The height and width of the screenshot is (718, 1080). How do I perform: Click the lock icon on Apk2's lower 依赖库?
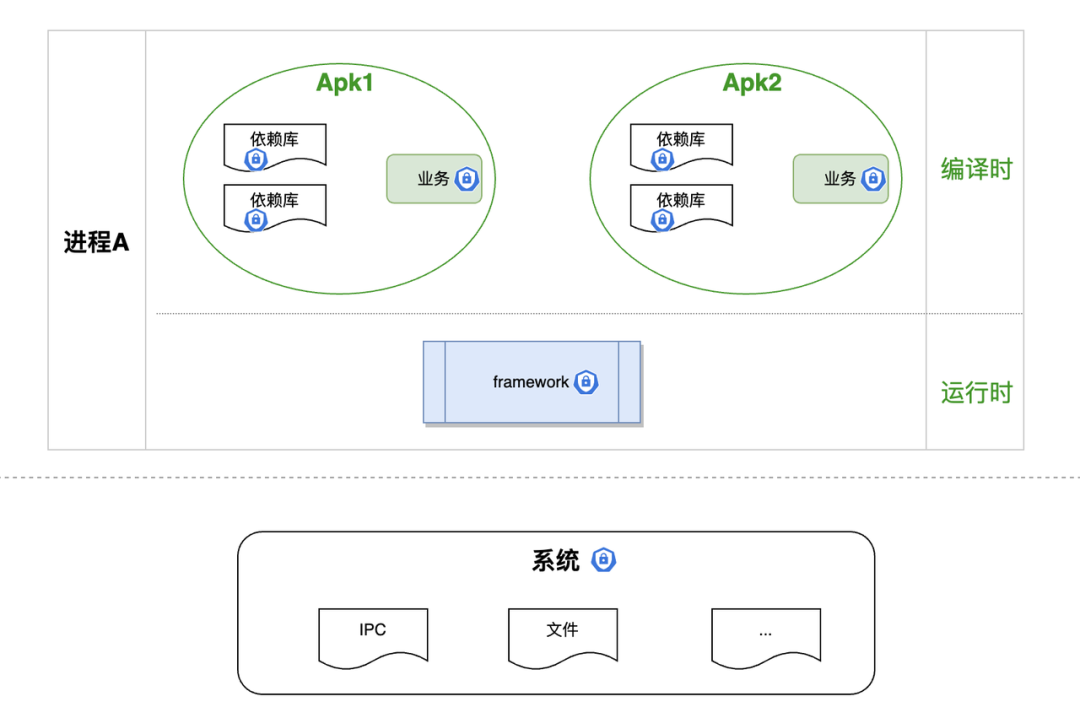[x=662, y=220]
